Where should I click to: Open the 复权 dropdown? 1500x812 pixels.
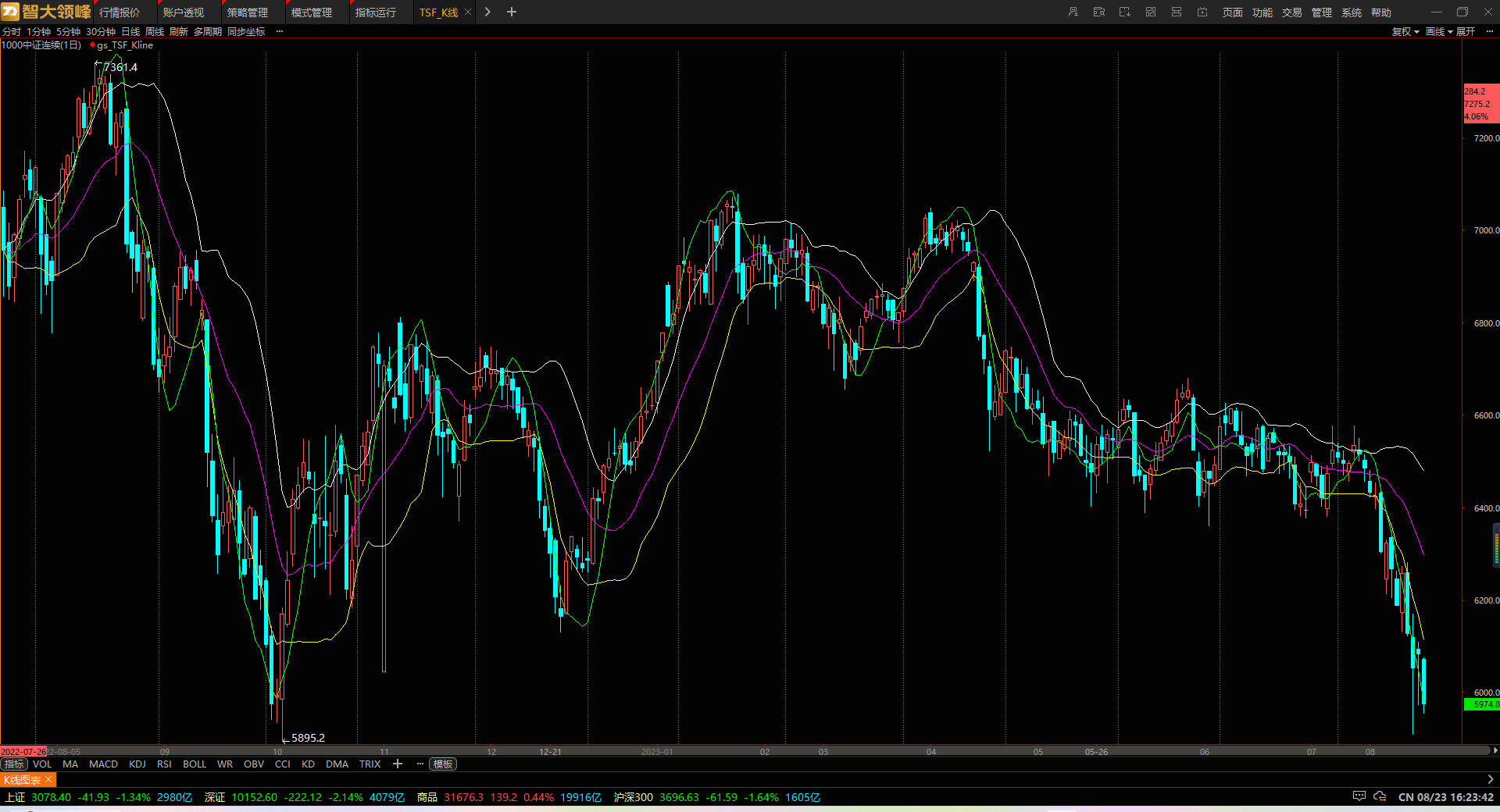pyautogui.click(x=1405, y=32)
